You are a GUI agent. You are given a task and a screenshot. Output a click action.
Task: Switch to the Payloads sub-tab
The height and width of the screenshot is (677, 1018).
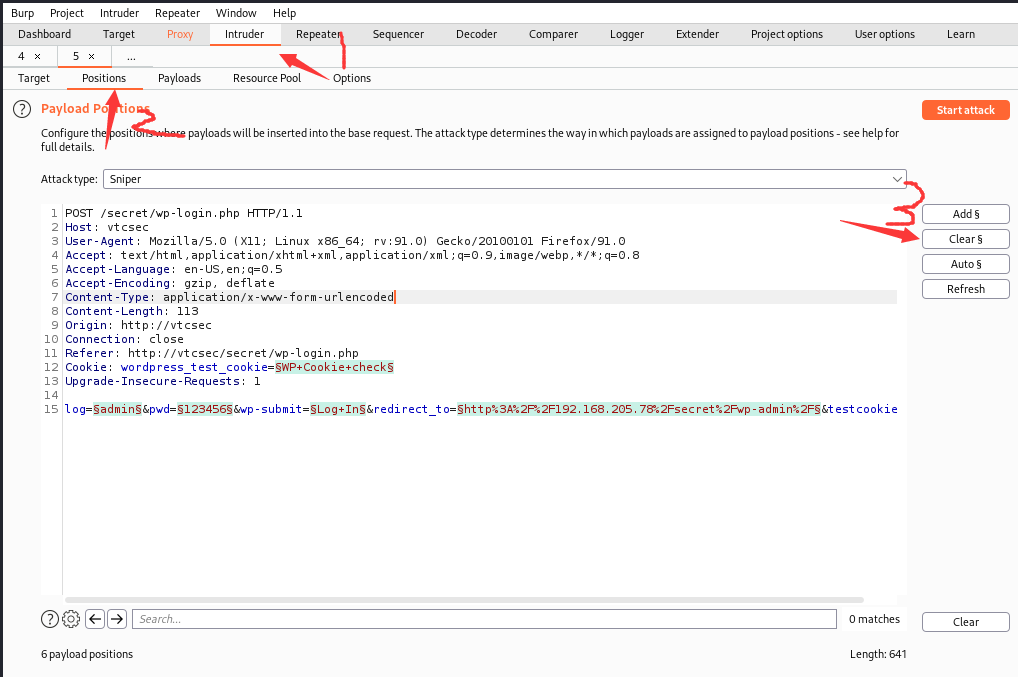pyautogui.click(x=179, y=79)
